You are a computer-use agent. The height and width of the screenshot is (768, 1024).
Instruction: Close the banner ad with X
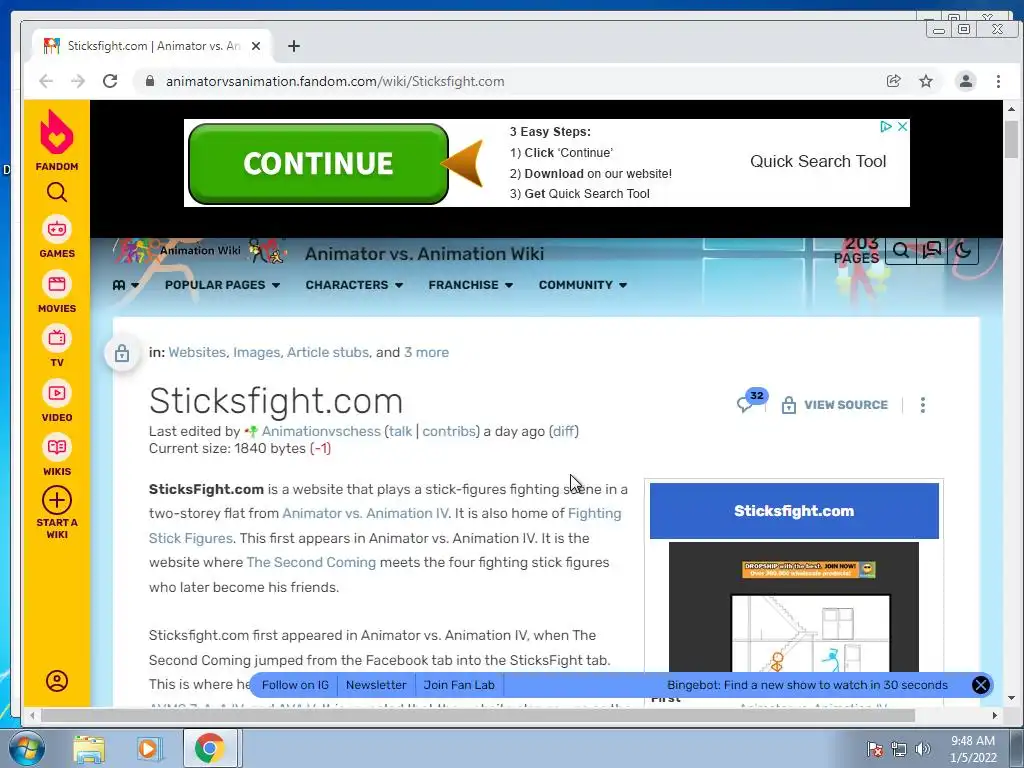[902, 127]
